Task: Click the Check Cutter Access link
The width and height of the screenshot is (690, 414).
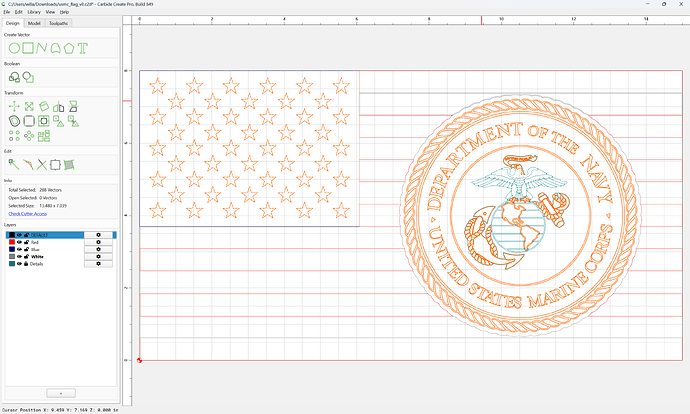Action: point(27,214)
